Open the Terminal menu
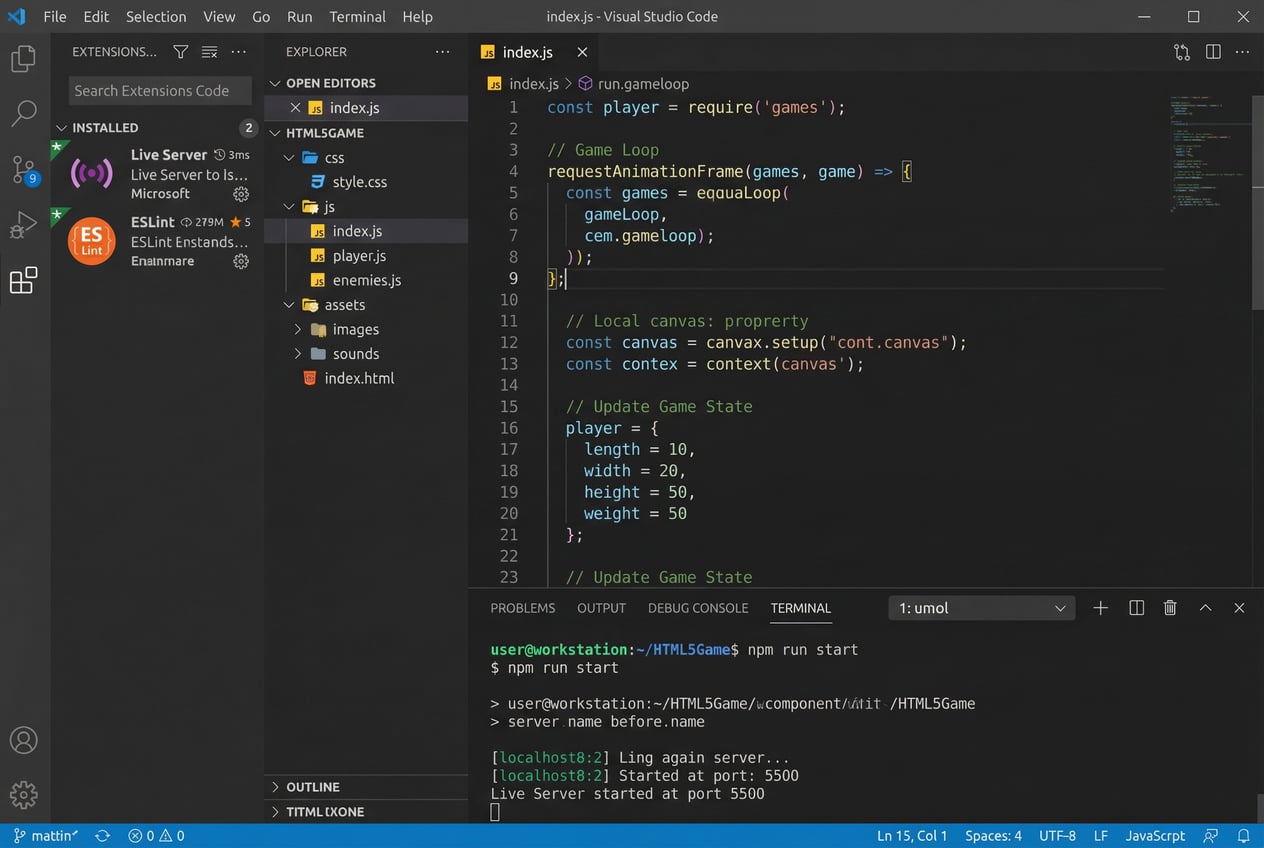The height and width of the screenshot is (848, 1264). pyautogui.click(x=357, y=17)
